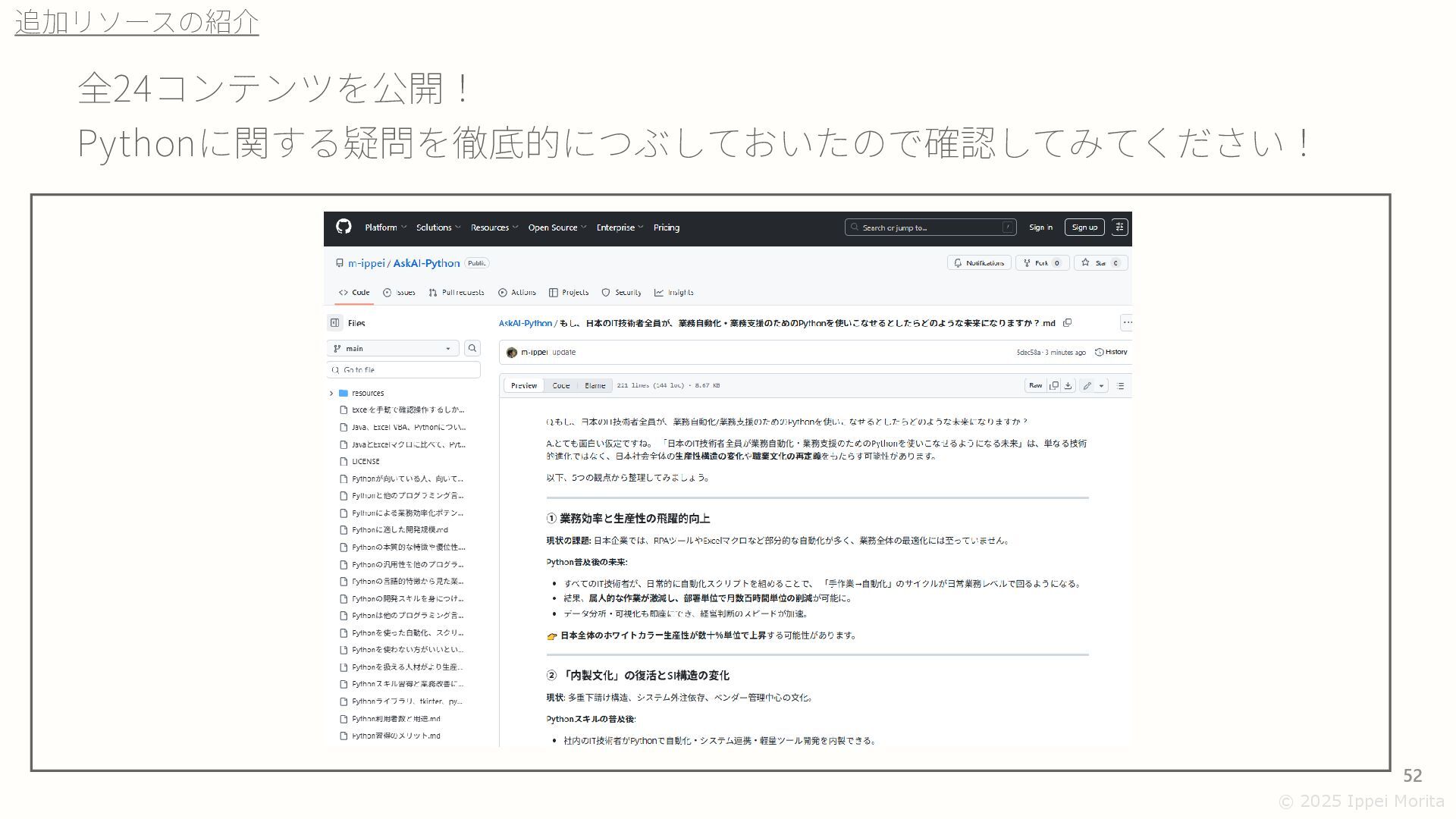Switch to Preview view
This screenshot has width=1456, height=819.
coord(523,385)
